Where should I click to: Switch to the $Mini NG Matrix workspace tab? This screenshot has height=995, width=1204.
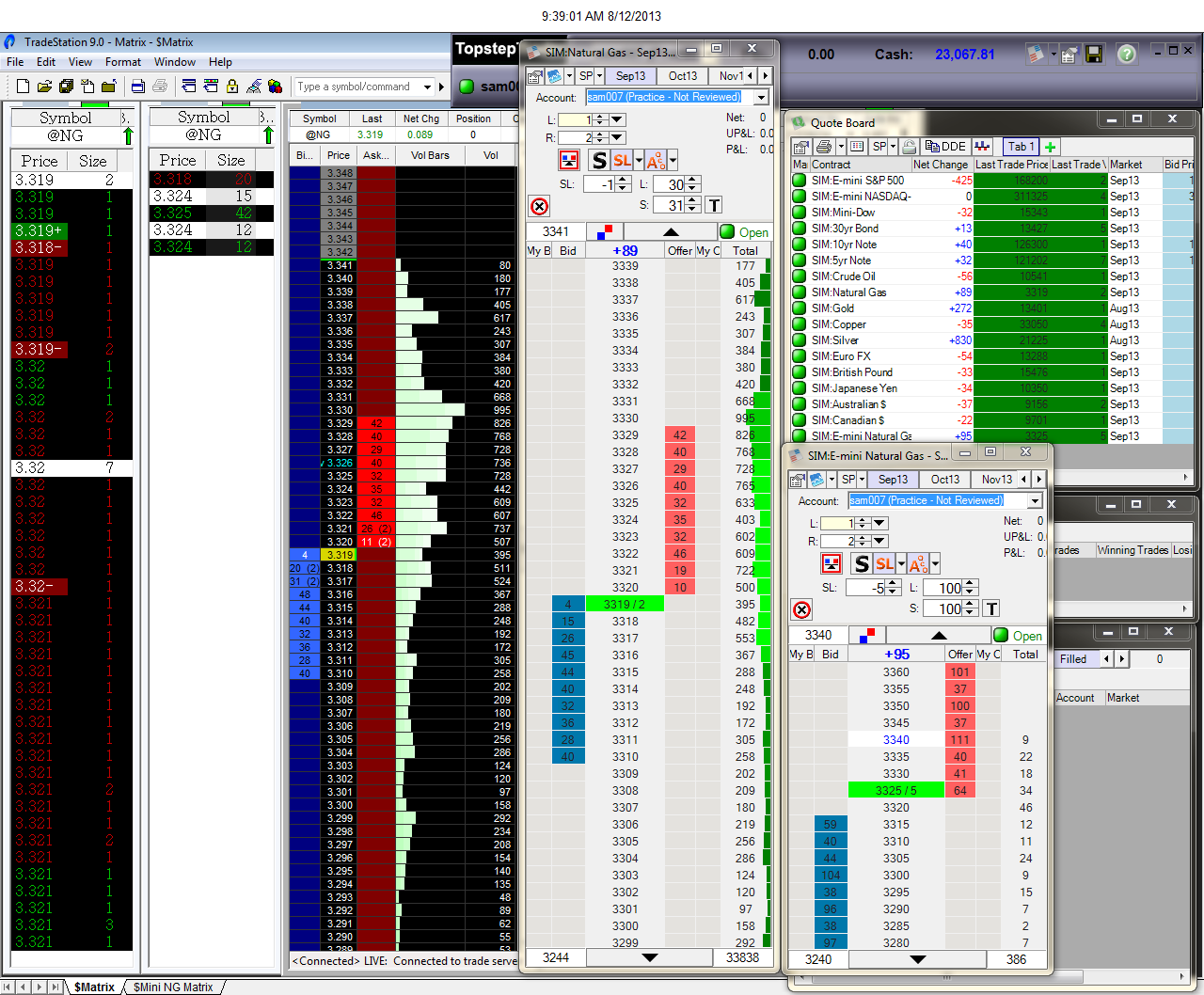173,987
